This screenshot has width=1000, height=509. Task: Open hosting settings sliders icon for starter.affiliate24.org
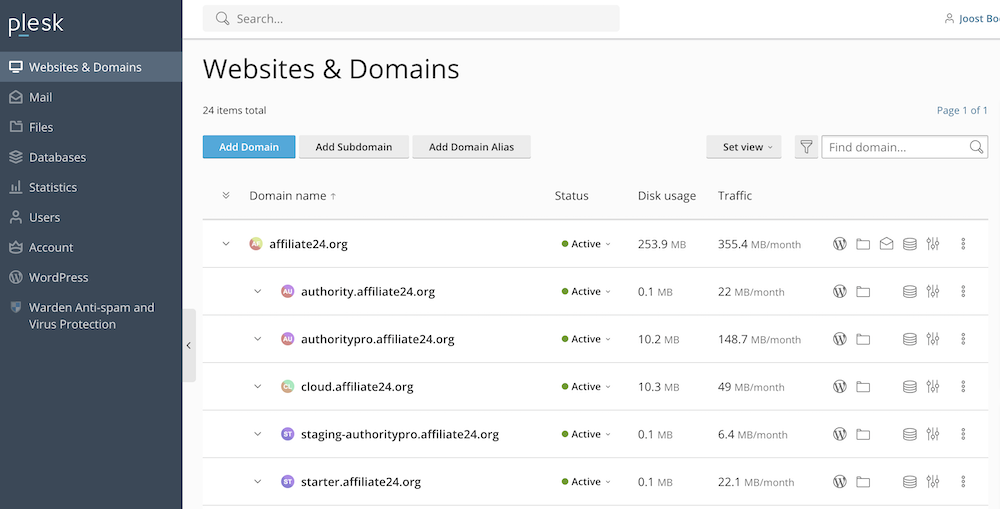pos(933,482)
